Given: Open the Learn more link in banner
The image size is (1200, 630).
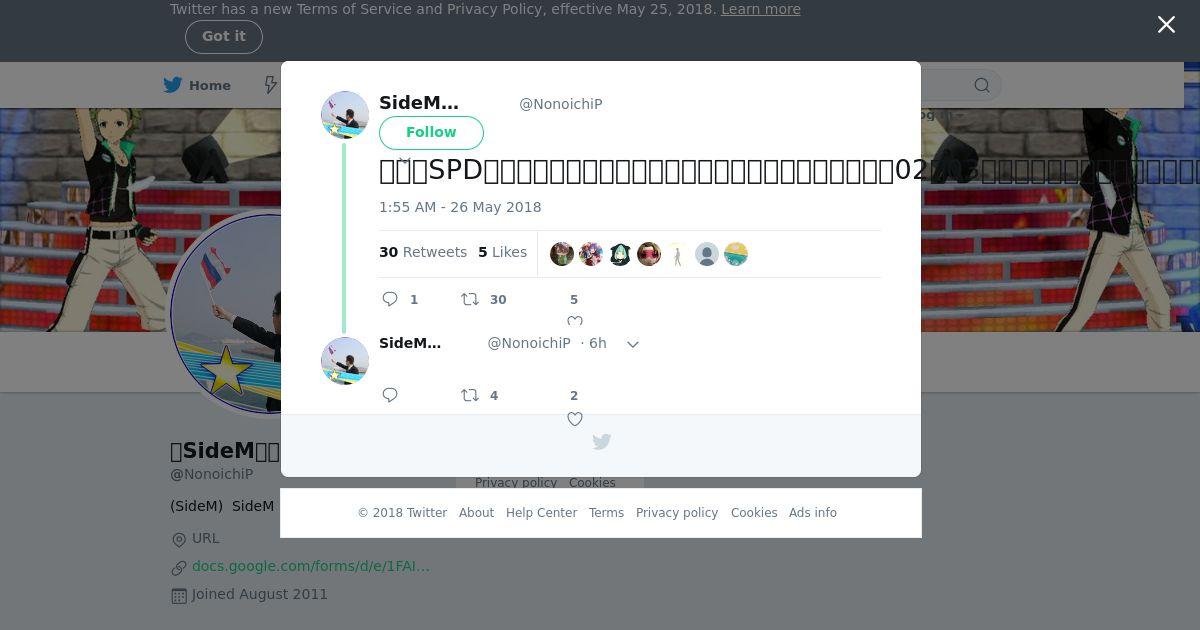Looking at the screenshot, I should point(761,9).
